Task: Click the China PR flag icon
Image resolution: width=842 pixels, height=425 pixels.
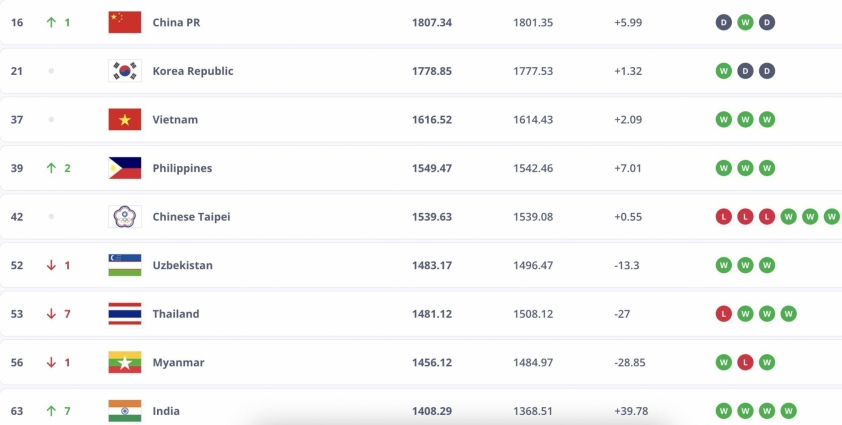Action: (x=125, y=23)
